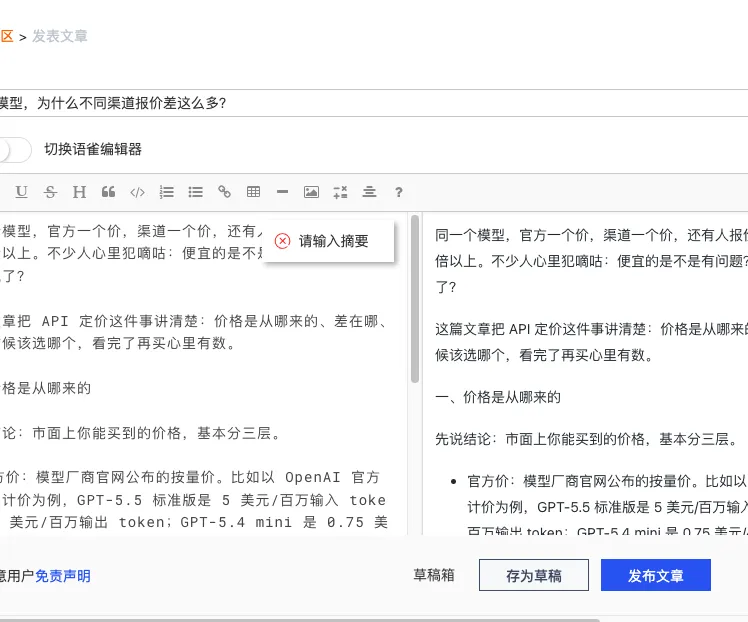Image resolution: width=748 pixels, height=622 pixels.
Task: Apply strikethrough formatting
Action: 50,192
